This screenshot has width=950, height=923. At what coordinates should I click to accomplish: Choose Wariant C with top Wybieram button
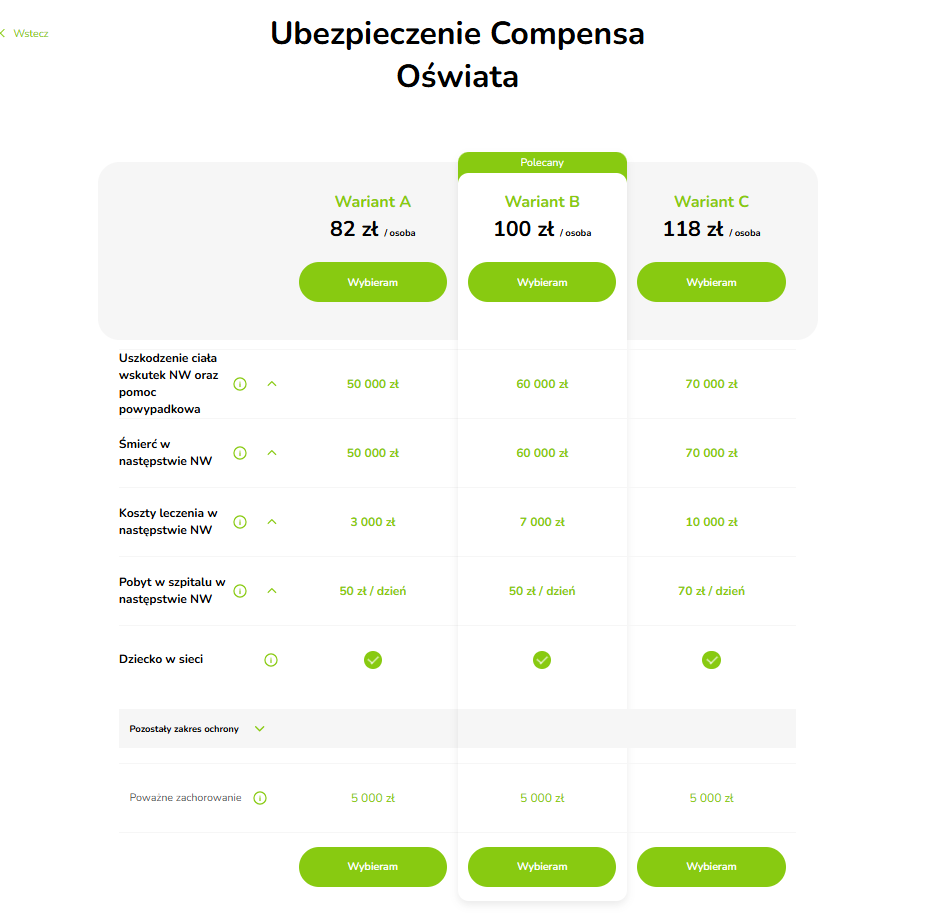pyautogui.click(x=711, y=282)
